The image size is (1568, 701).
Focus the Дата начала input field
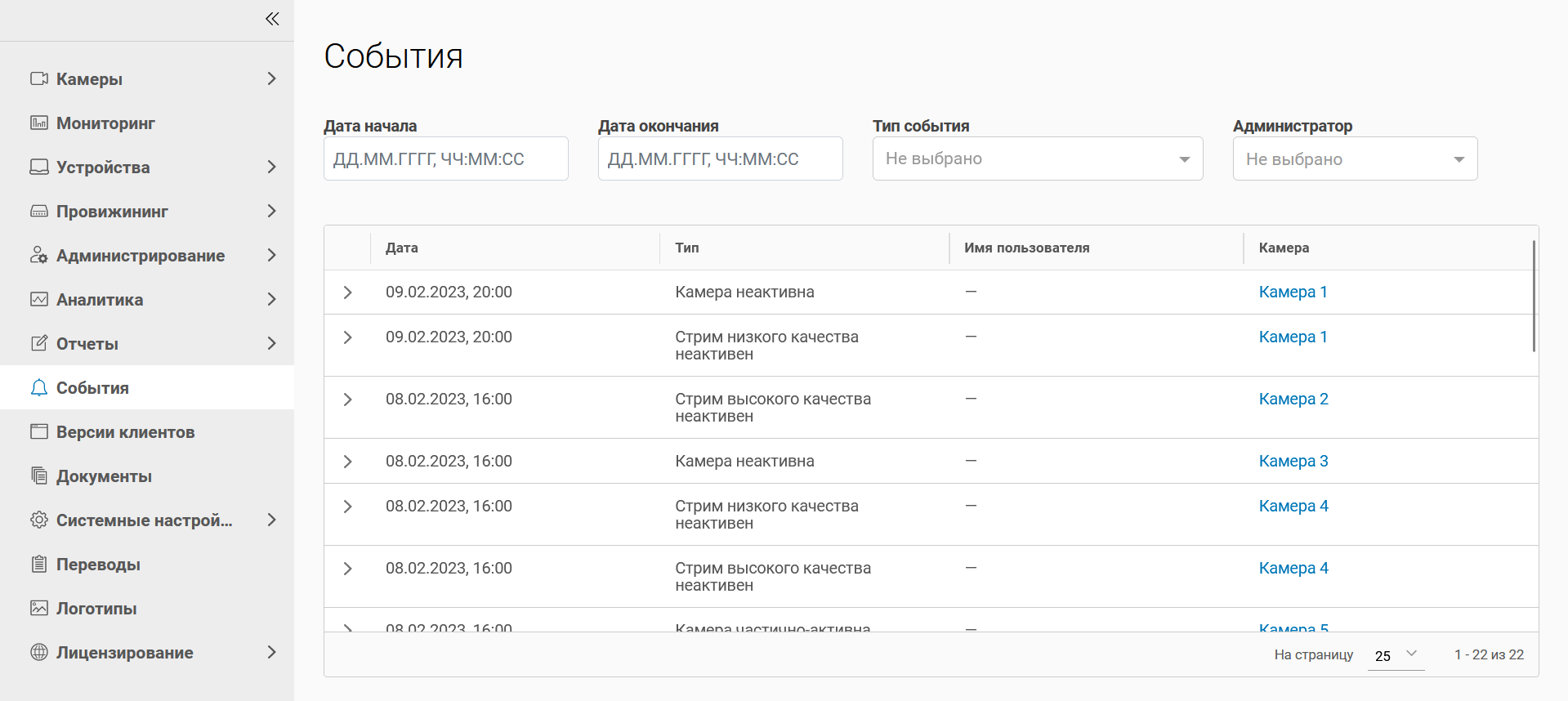[445, 159]
